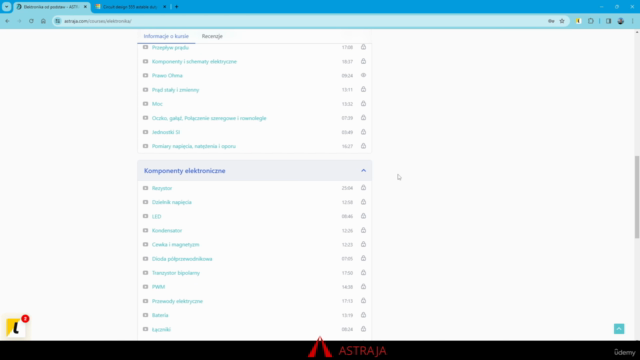The image size is (640, 360).
Task: Open a new browser tab
Action: point(177,7)
